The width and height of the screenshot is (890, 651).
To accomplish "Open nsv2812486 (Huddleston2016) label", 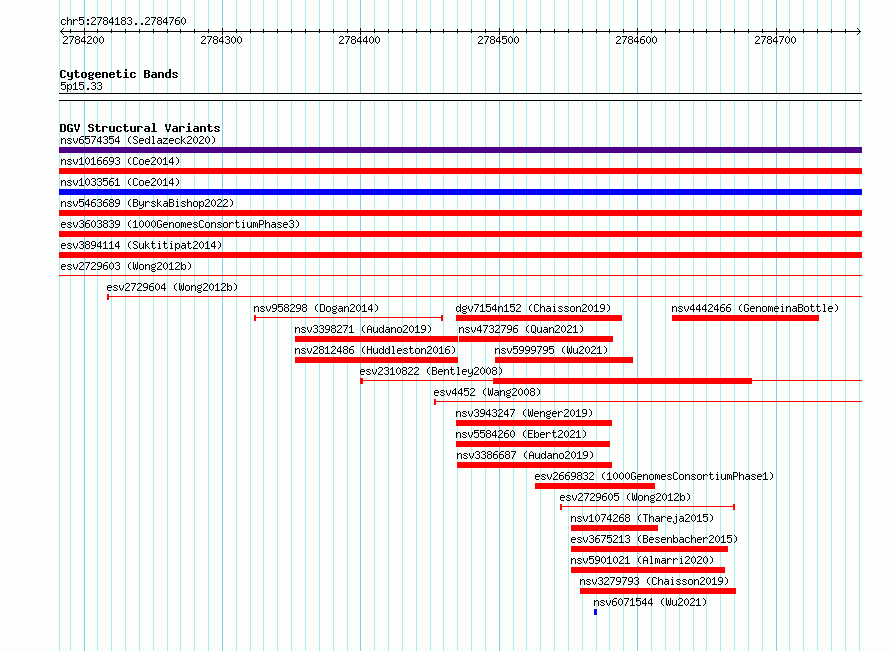I will click(375, 350).
